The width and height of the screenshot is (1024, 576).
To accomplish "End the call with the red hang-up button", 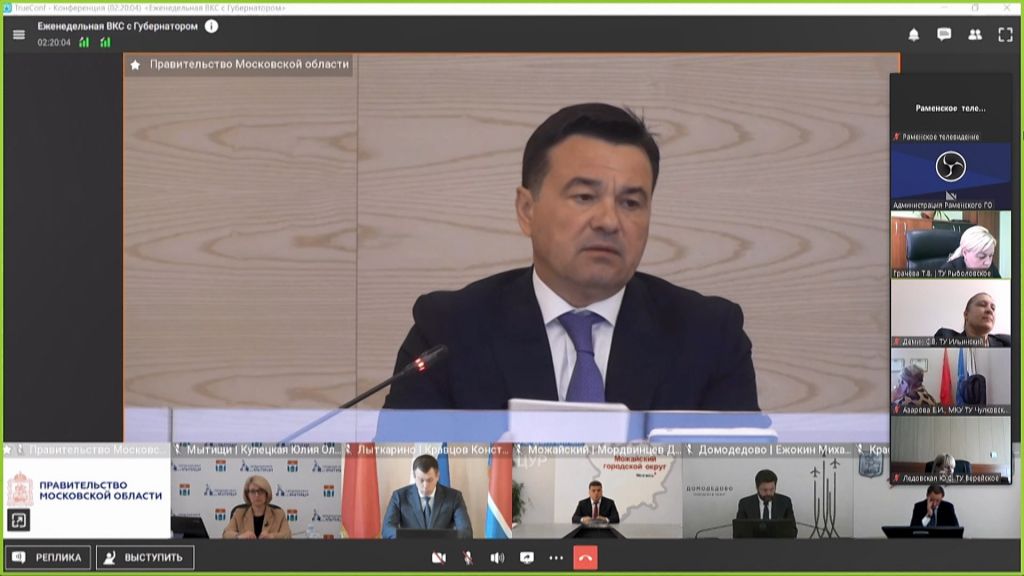I will pos(585,558).
